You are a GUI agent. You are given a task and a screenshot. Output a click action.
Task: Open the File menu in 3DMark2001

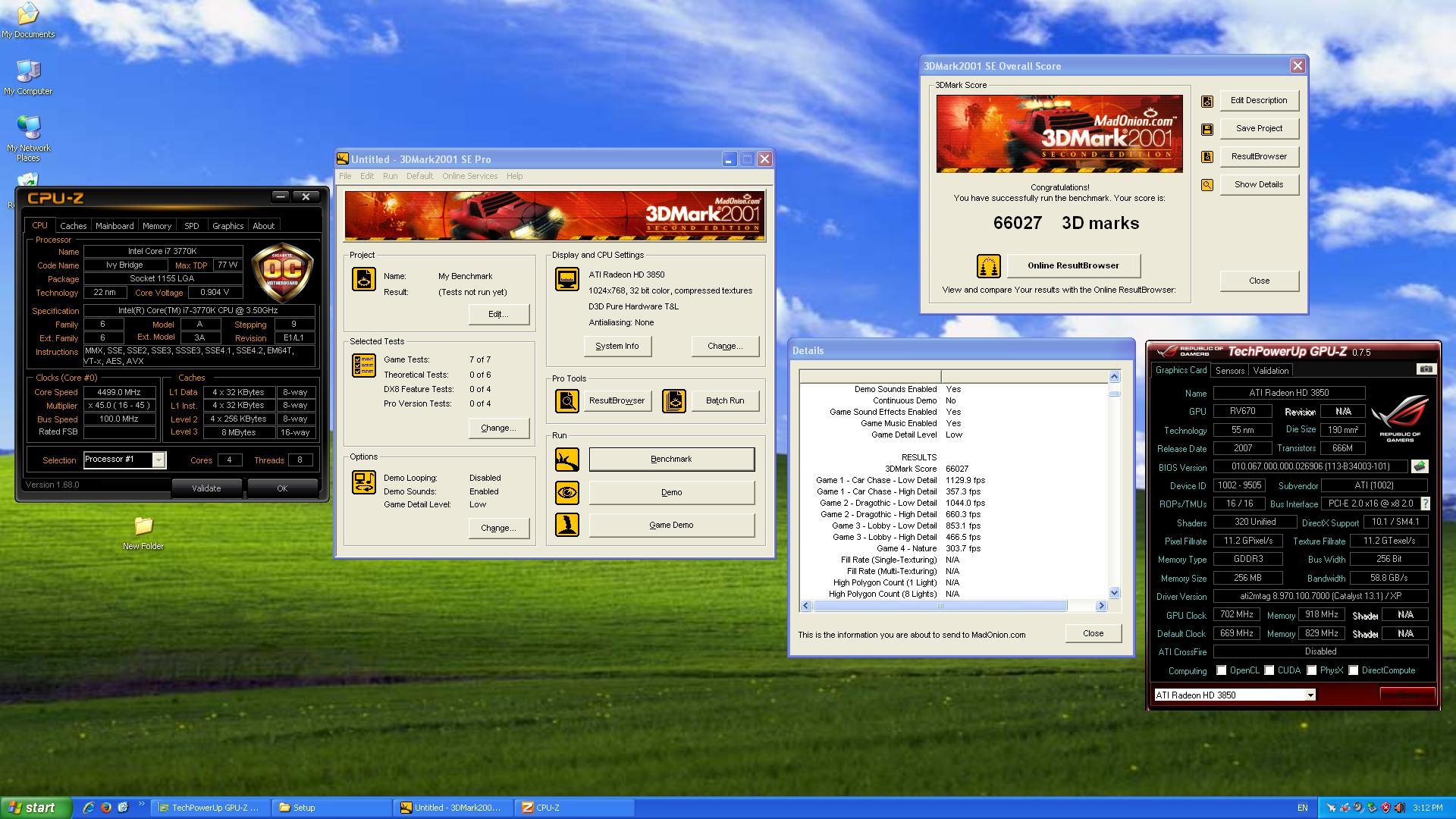345,176
